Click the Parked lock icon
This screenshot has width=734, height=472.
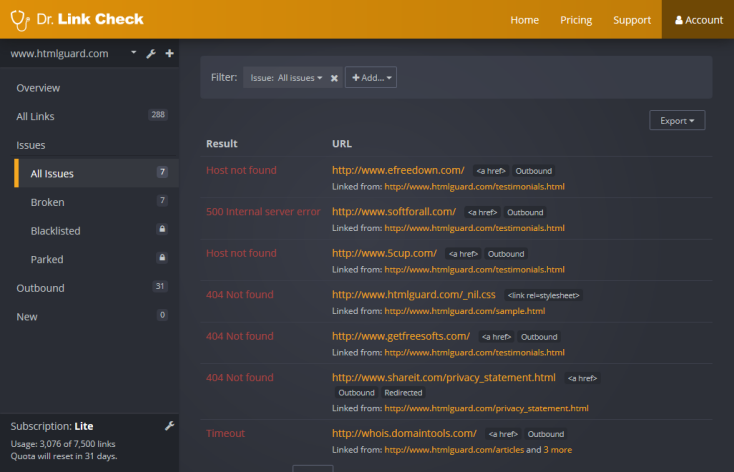click(162, 258)
